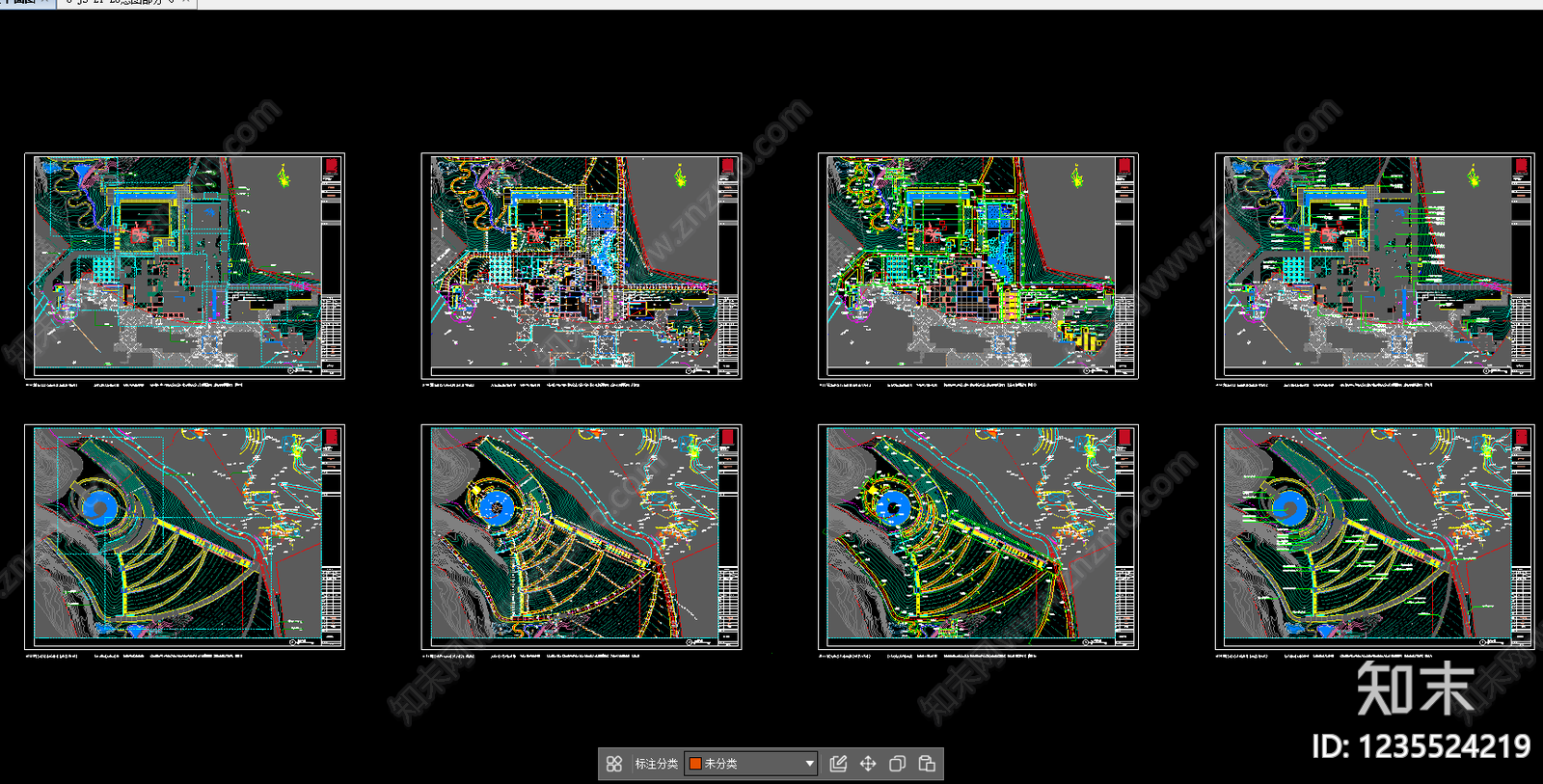Select the fourth bottom-row plaza sheet
Image resolution: width=1543 pixels, height=784 pixels.
[1375, 537]
